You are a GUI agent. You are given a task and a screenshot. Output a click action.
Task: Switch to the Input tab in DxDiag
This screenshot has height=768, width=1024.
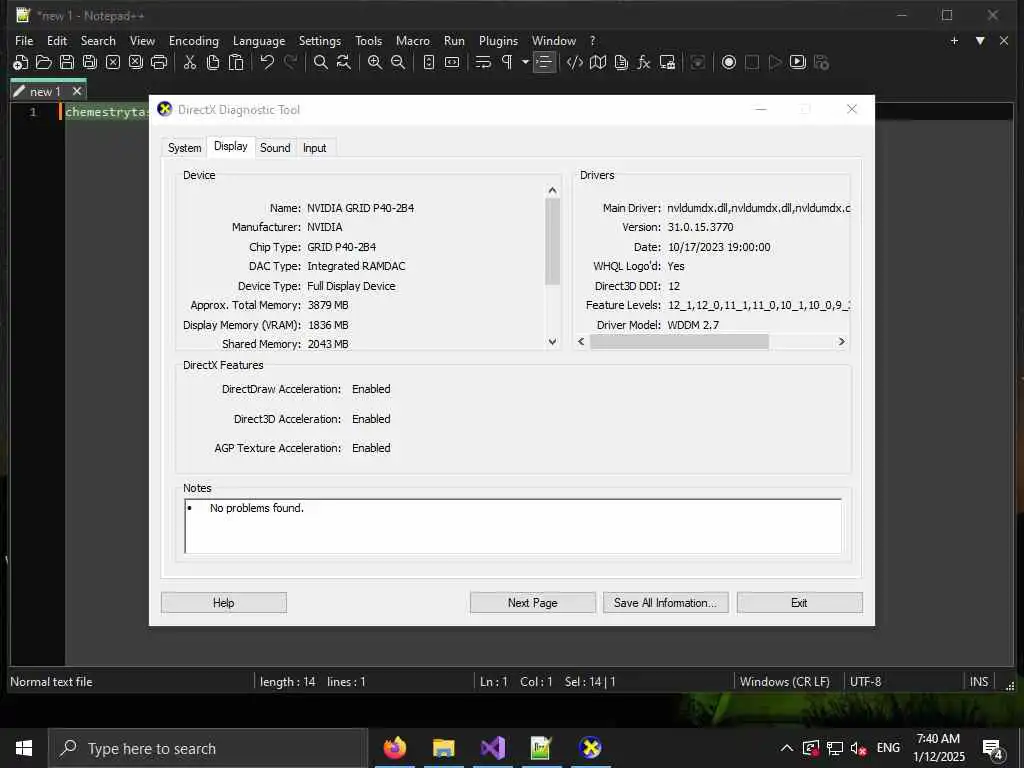point(314,148)
